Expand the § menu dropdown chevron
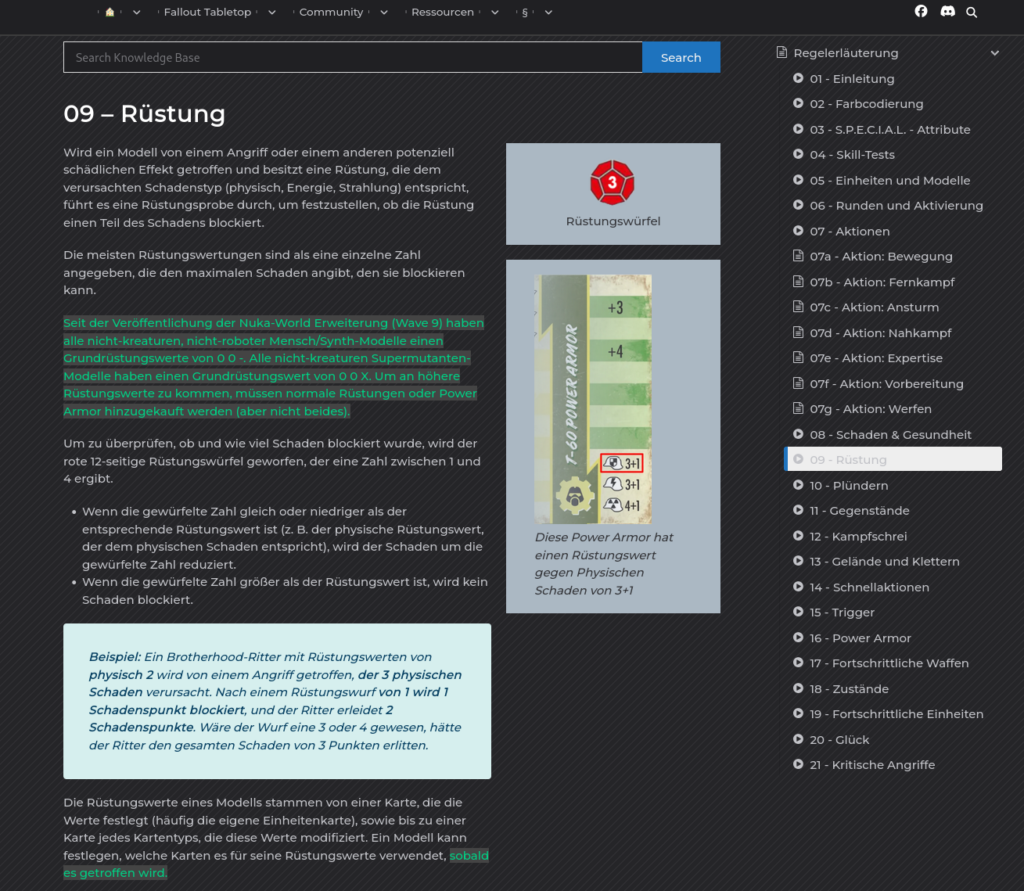1024x891 pixels. coord(549,12)
